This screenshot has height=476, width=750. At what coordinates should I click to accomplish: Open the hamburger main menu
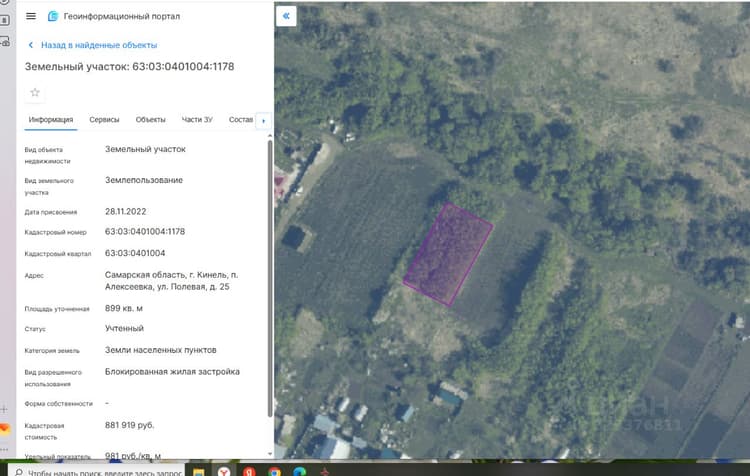click(x=31, y=16)
